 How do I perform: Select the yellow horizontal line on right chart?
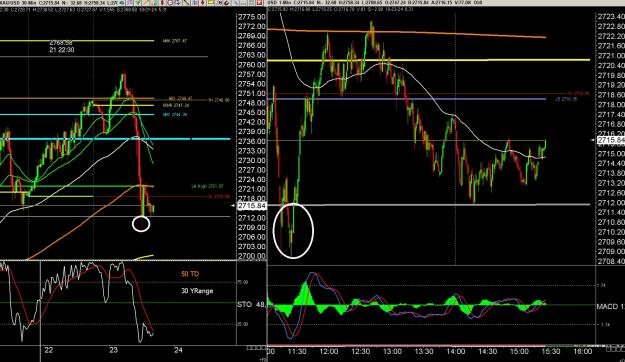[428, 60]
